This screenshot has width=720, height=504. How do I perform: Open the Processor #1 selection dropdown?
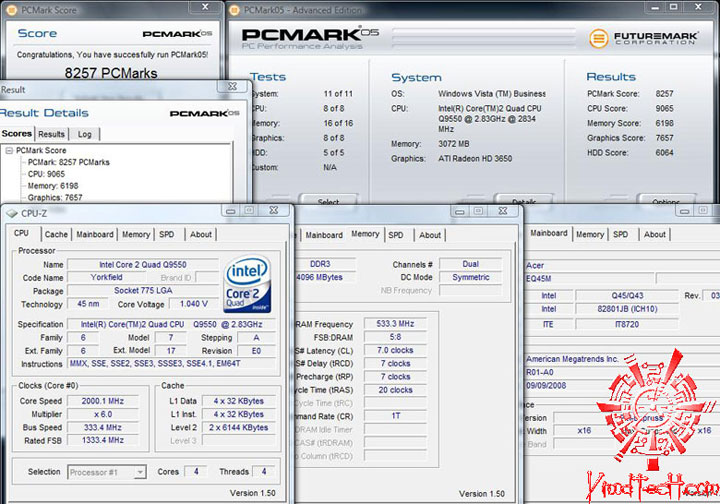(x=141, y=472)
